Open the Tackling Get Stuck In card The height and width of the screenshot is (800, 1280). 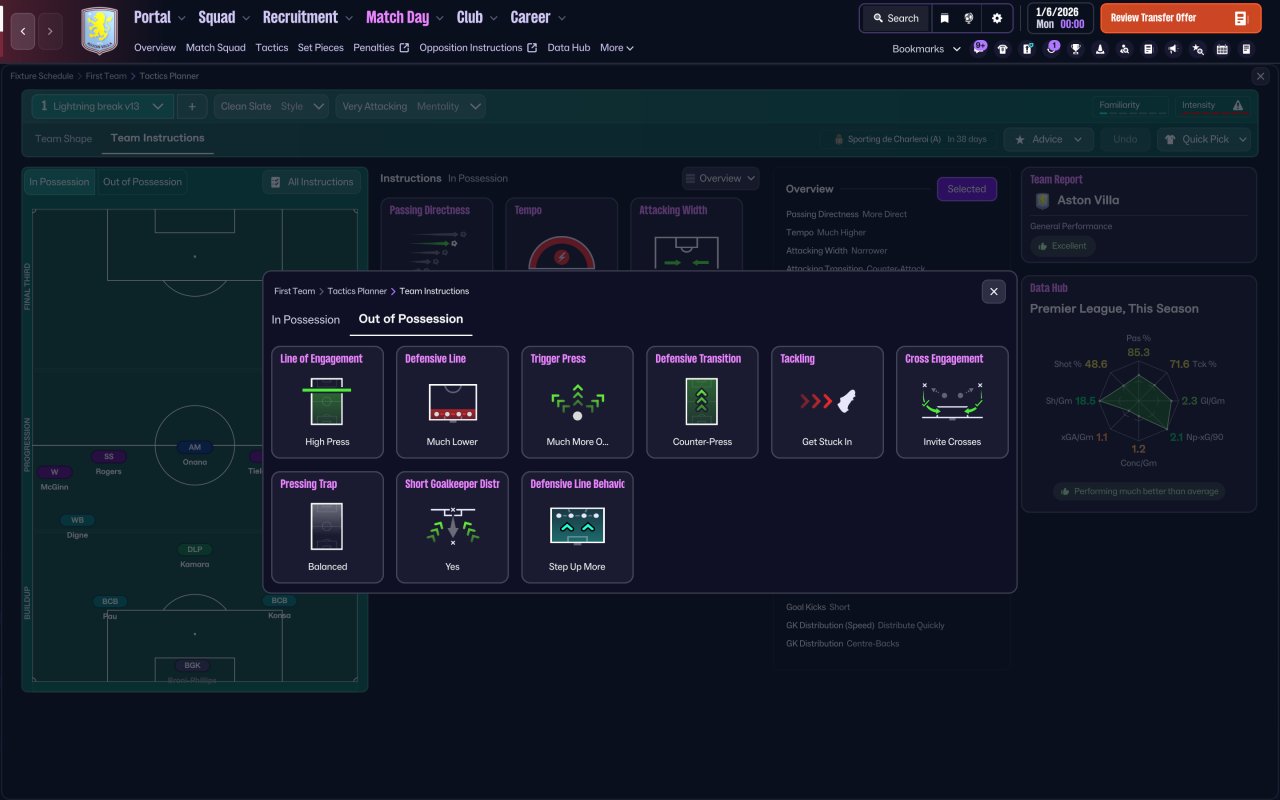[827, 402]
